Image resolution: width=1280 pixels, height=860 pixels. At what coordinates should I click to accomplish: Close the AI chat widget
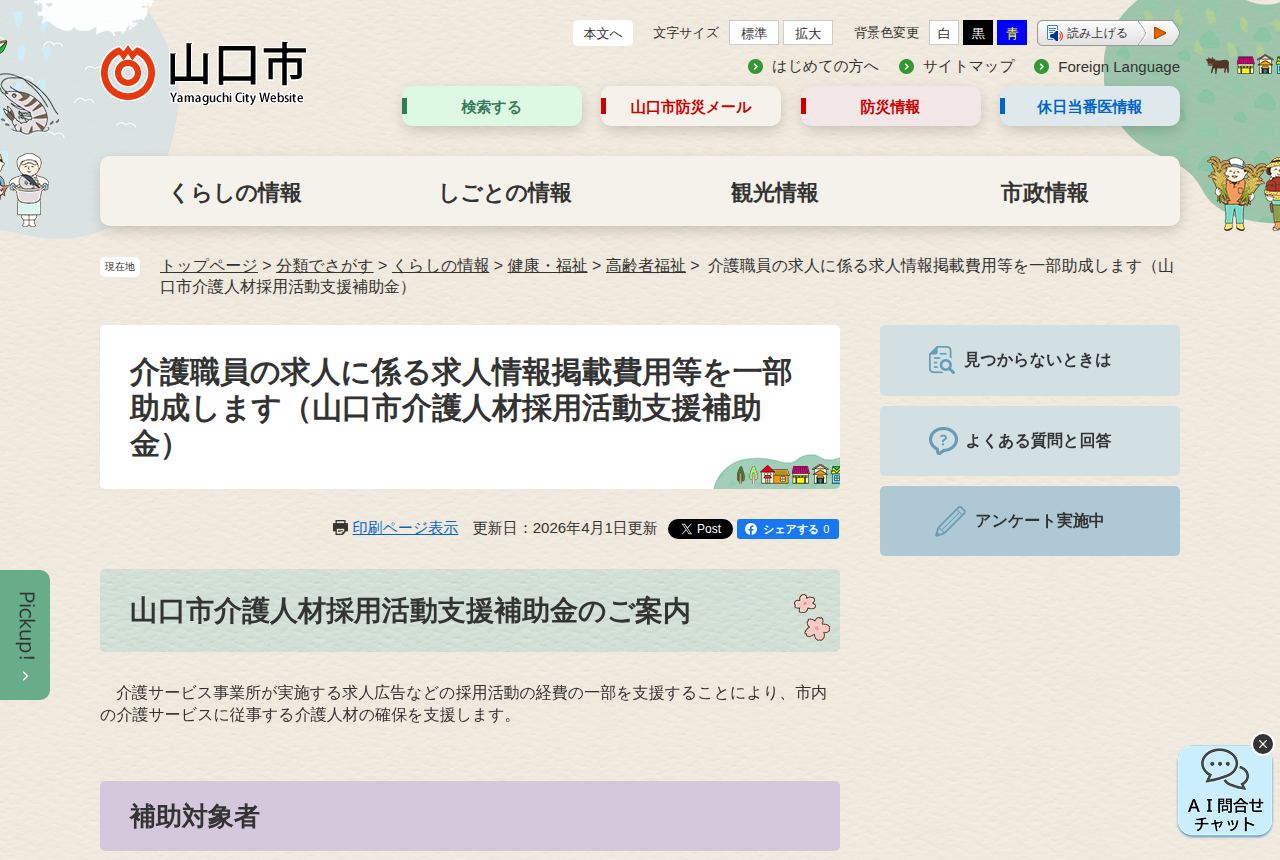[1263, 744]
